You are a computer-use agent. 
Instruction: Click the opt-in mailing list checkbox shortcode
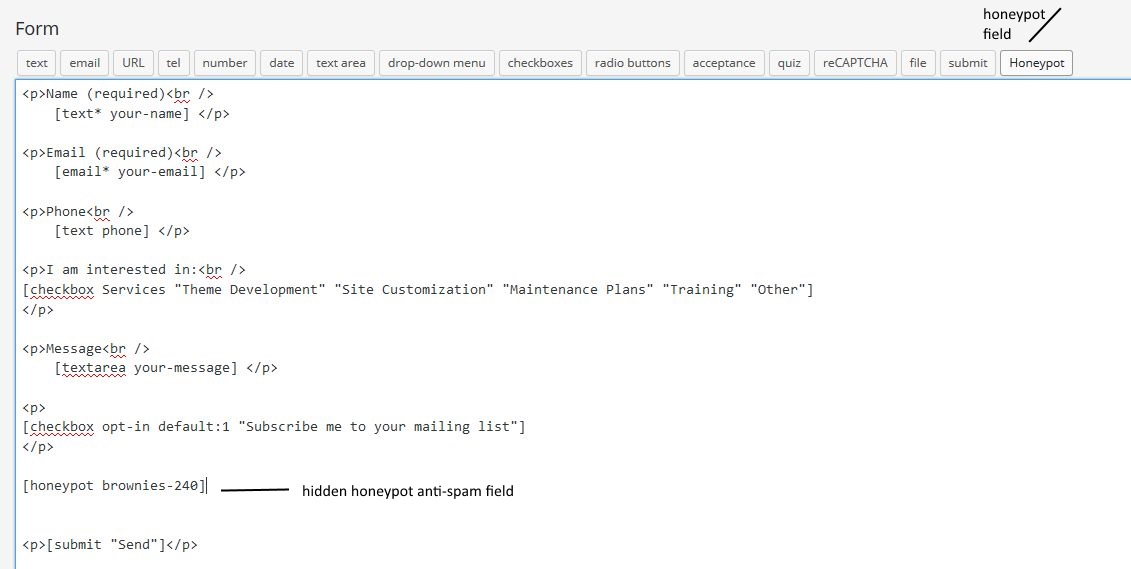274,426
